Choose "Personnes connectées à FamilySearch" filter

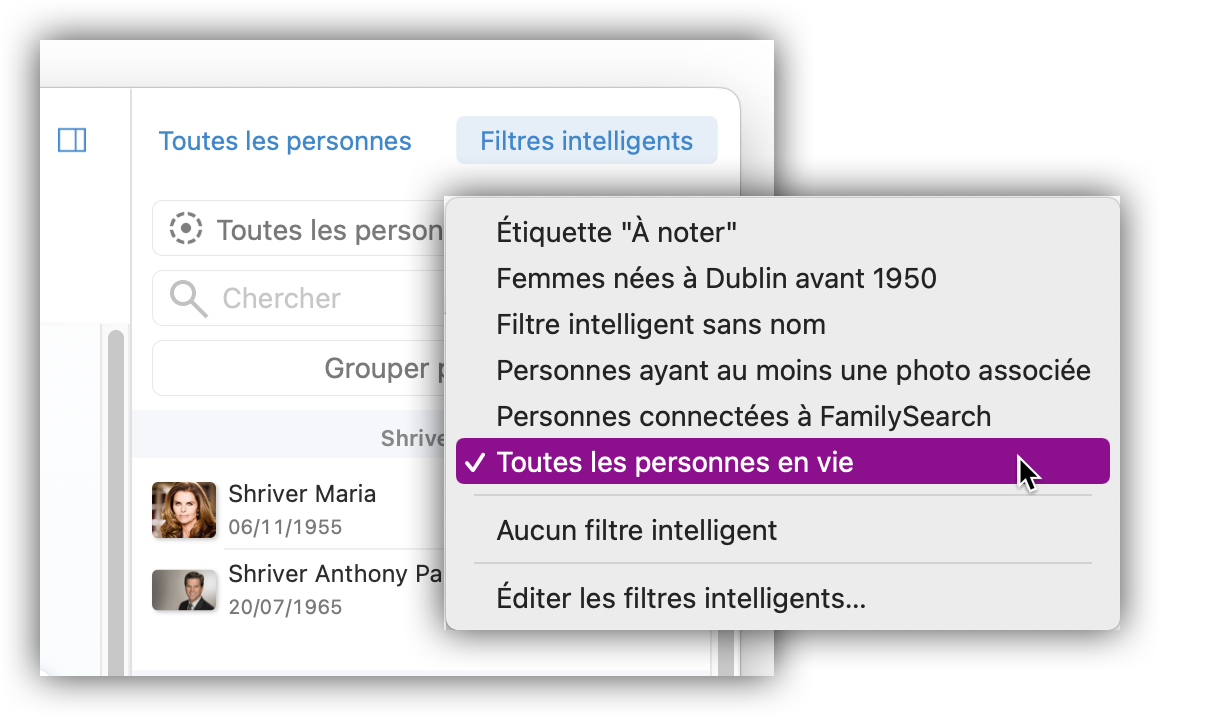click(743, 416)
